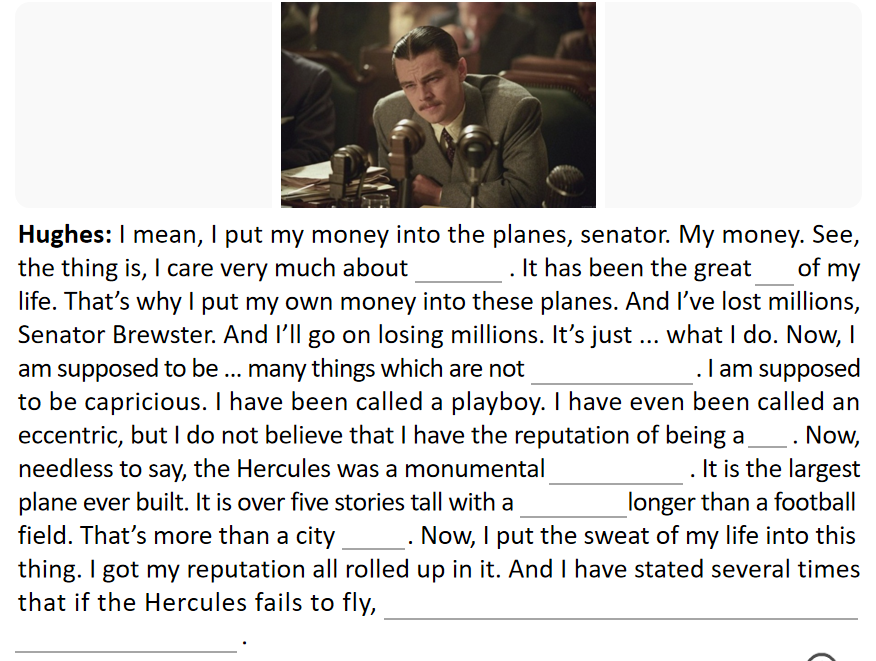
Task: Select the blank after "stories tall with a"
Action: [571, 503]
